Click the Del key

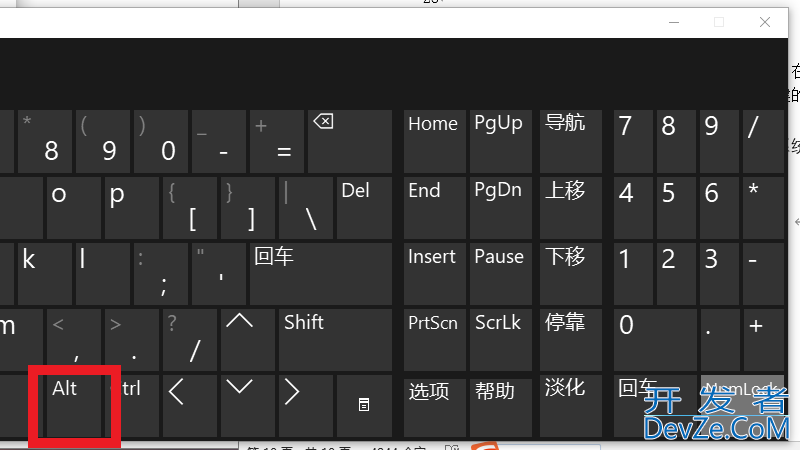point(364,208)
